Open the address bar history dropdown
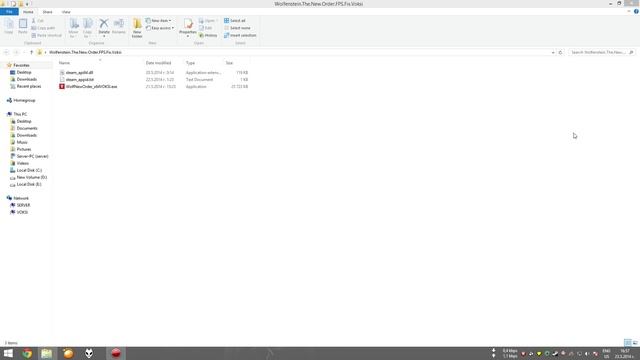The image size is (640, 360). [x=553, y=52]
